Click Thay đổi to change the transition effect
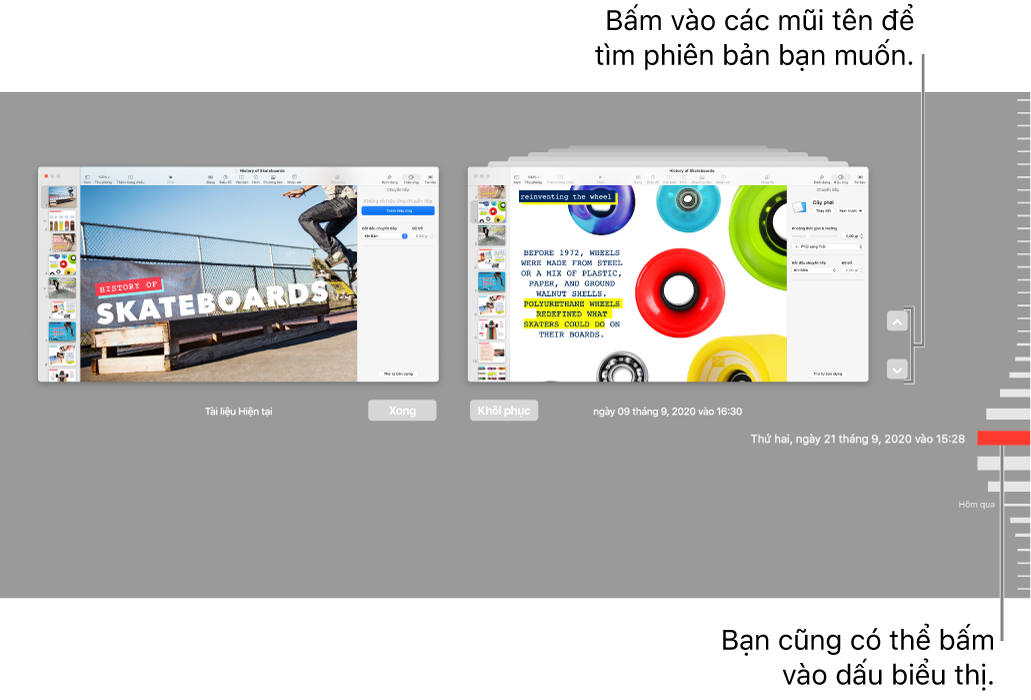 click(823, 211)
